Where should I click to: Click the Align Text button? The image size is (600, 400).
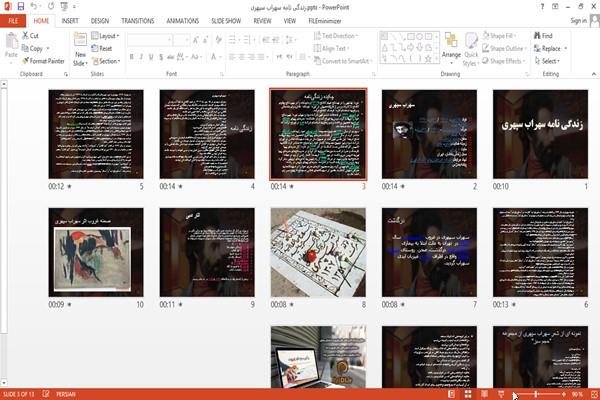pyautogui.click(x=331, y=48)
